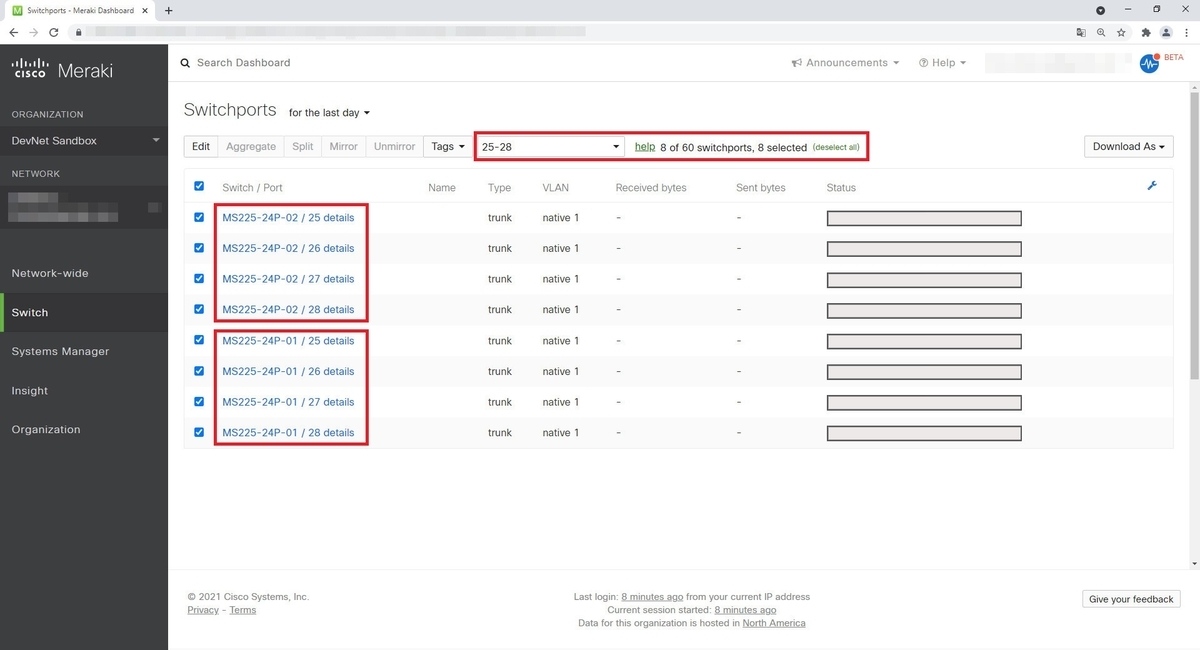Open the Download As dropdown

(x=1128, y=146)
